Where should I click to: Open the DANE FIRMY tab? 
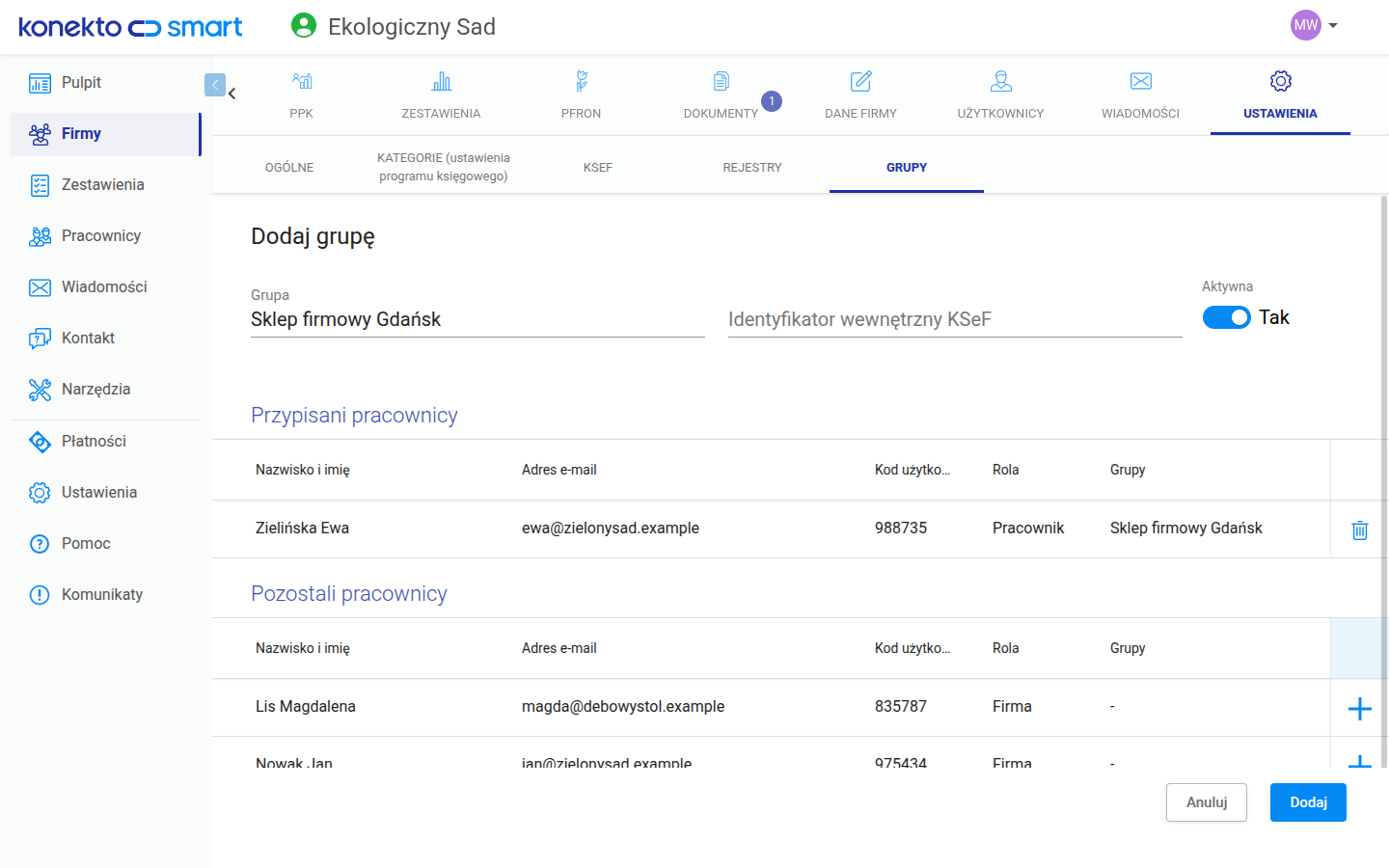click(x=860, y=95)
